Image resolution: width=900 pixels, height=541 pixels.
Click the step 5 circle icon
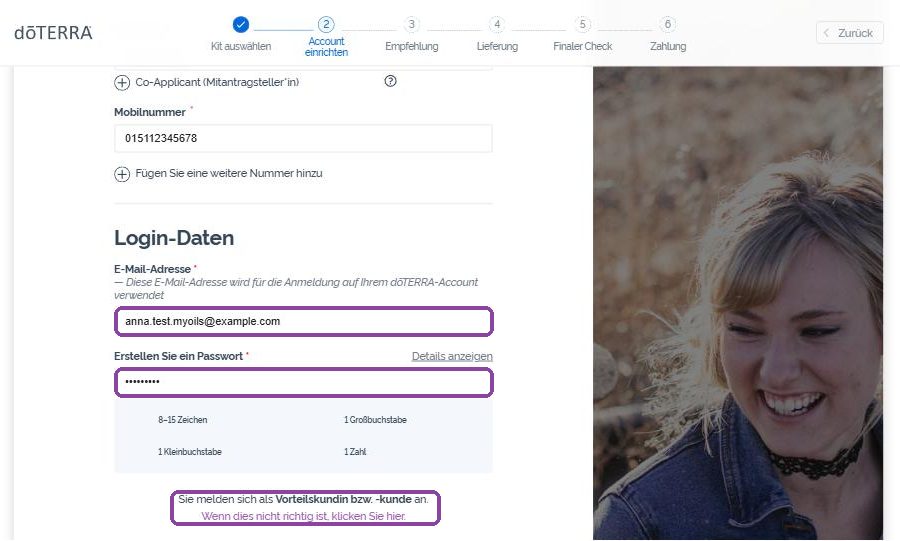coord(583,25)
